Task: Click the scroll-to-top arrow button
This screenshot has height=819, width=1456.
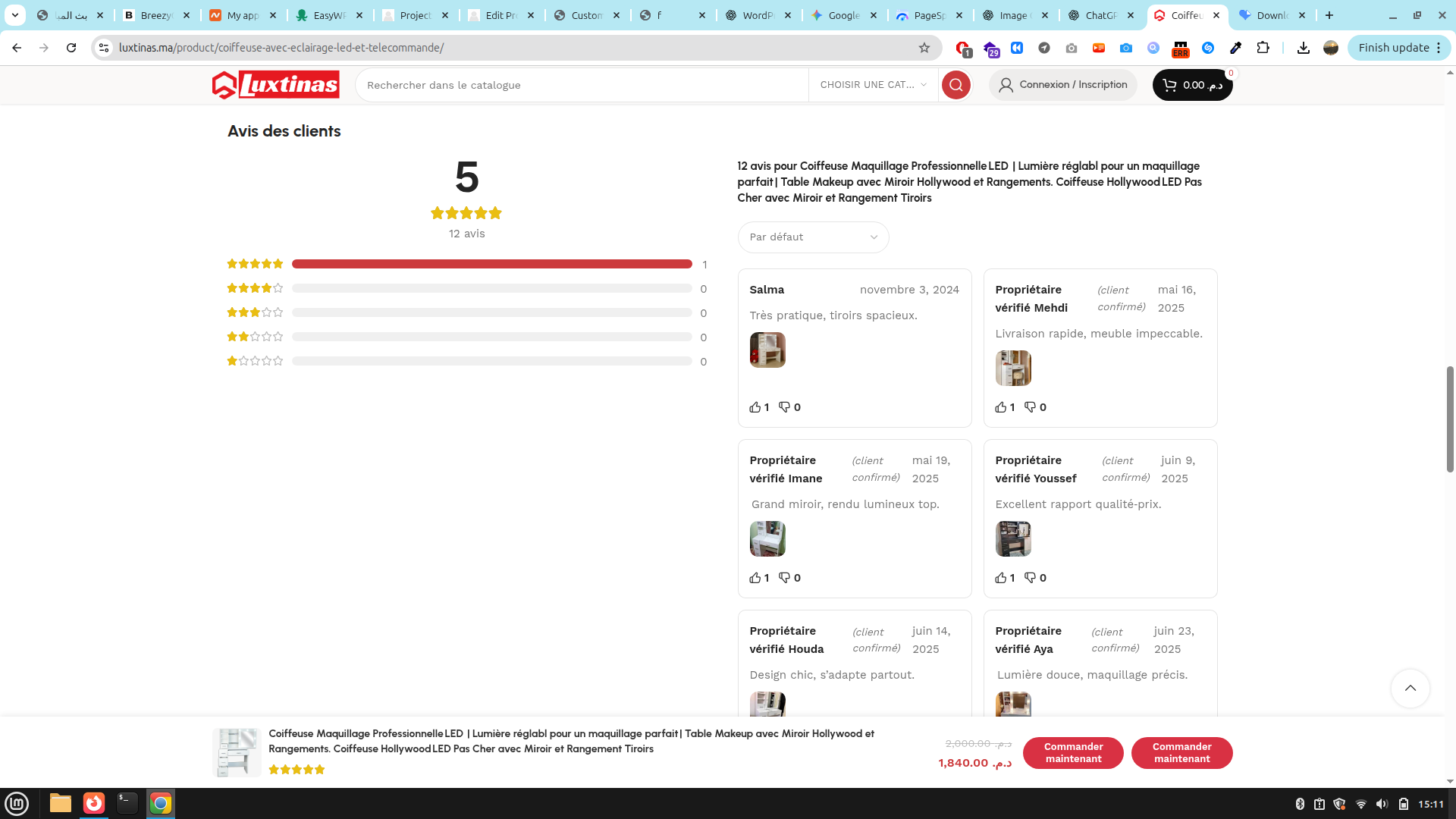Action: 1410,688
